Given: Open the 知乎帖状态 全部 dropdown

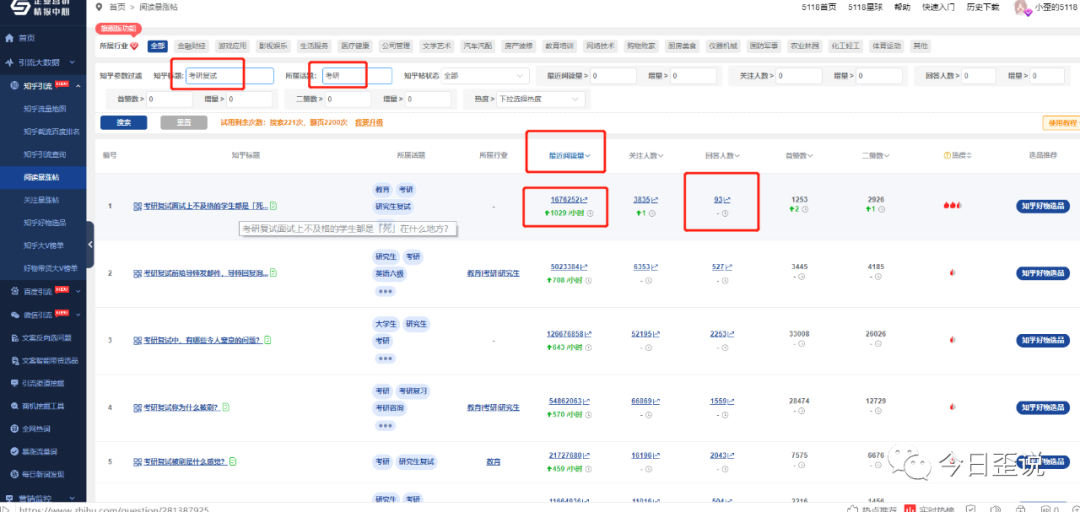Looking at the screenshot, I should click(x=485, y=76).
